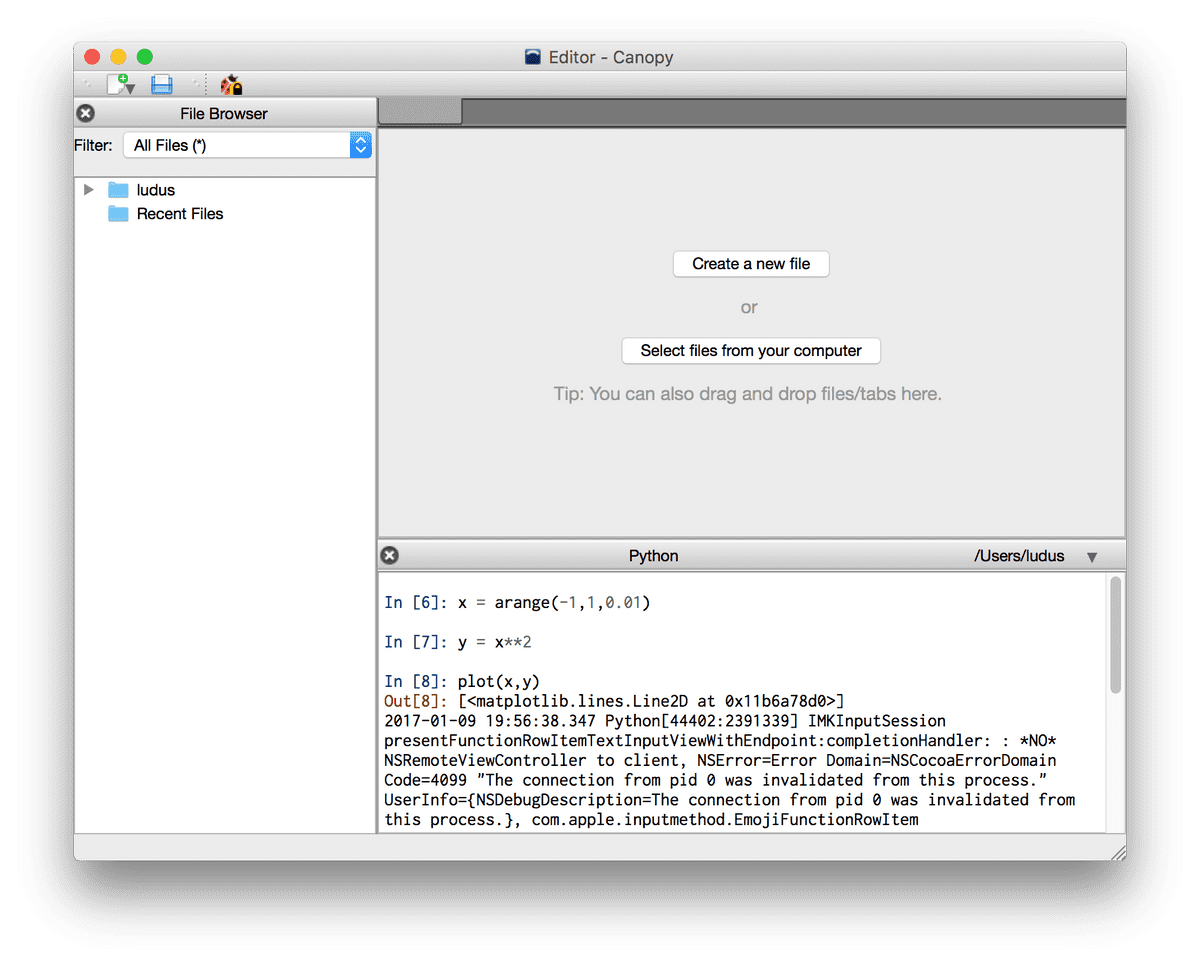This screenshot has height=966, width=1200.
Task: Click the save file toolbar icon
Action: point(161,84)
